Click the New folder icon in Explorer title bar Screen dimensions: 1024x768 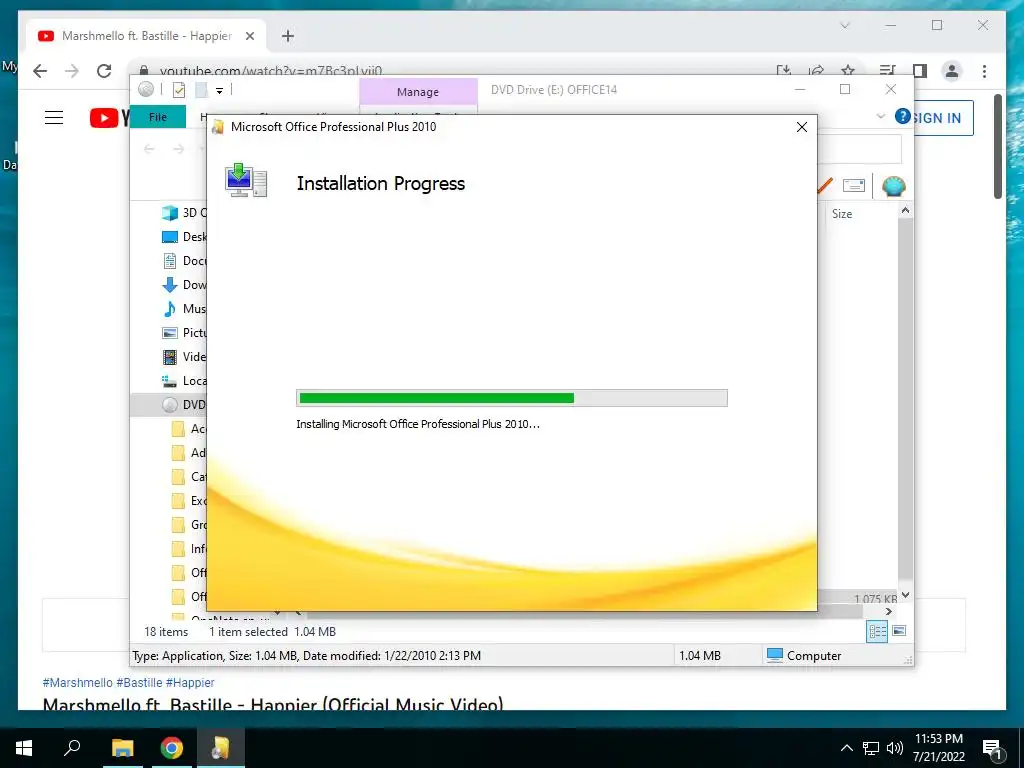[201, 90]
